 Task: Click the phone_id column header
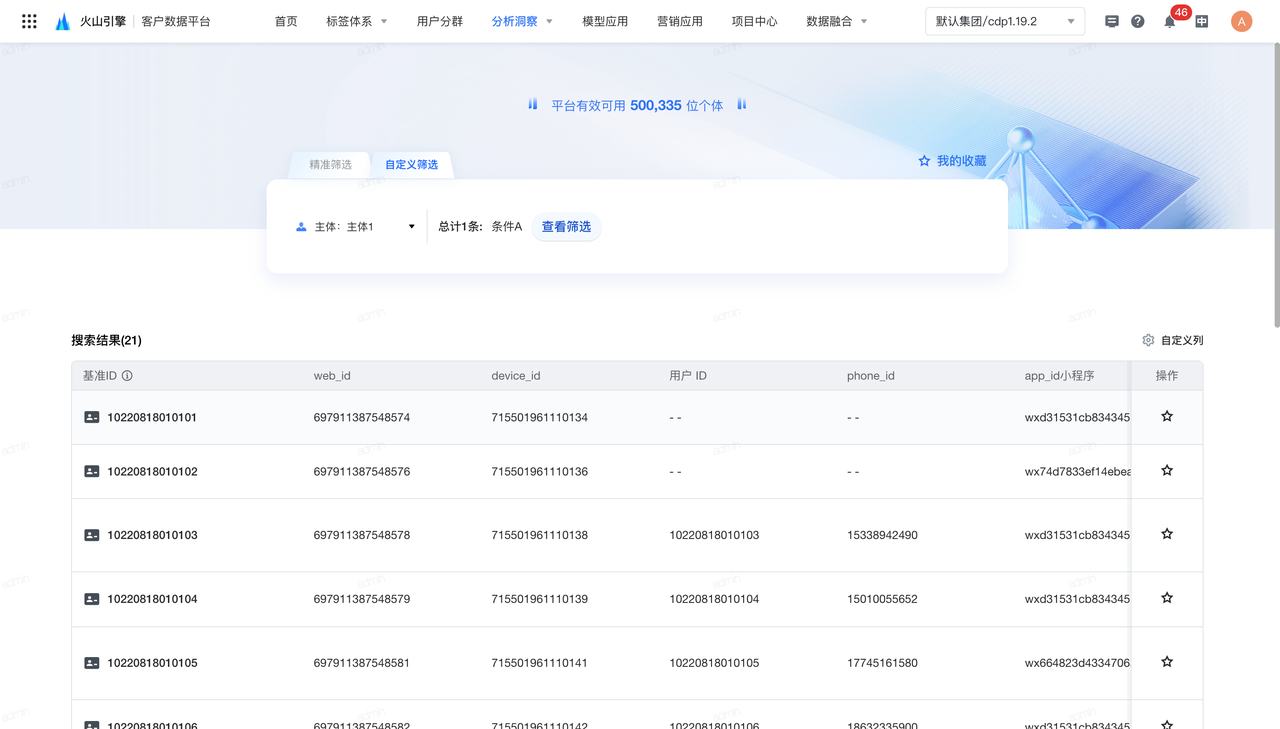pos(871,376)
